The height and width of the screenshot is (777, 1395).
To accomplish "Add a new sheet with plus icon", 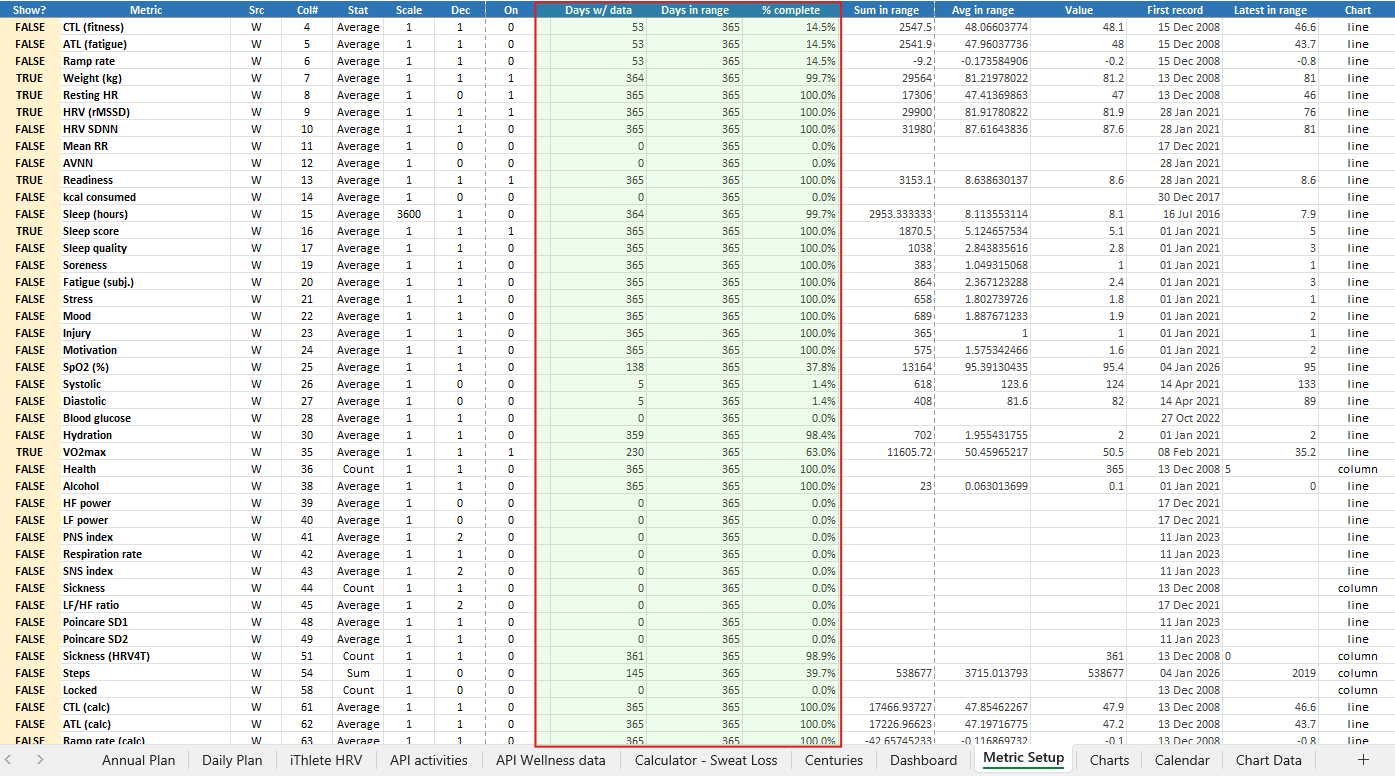I will [x=1362, y=759].
